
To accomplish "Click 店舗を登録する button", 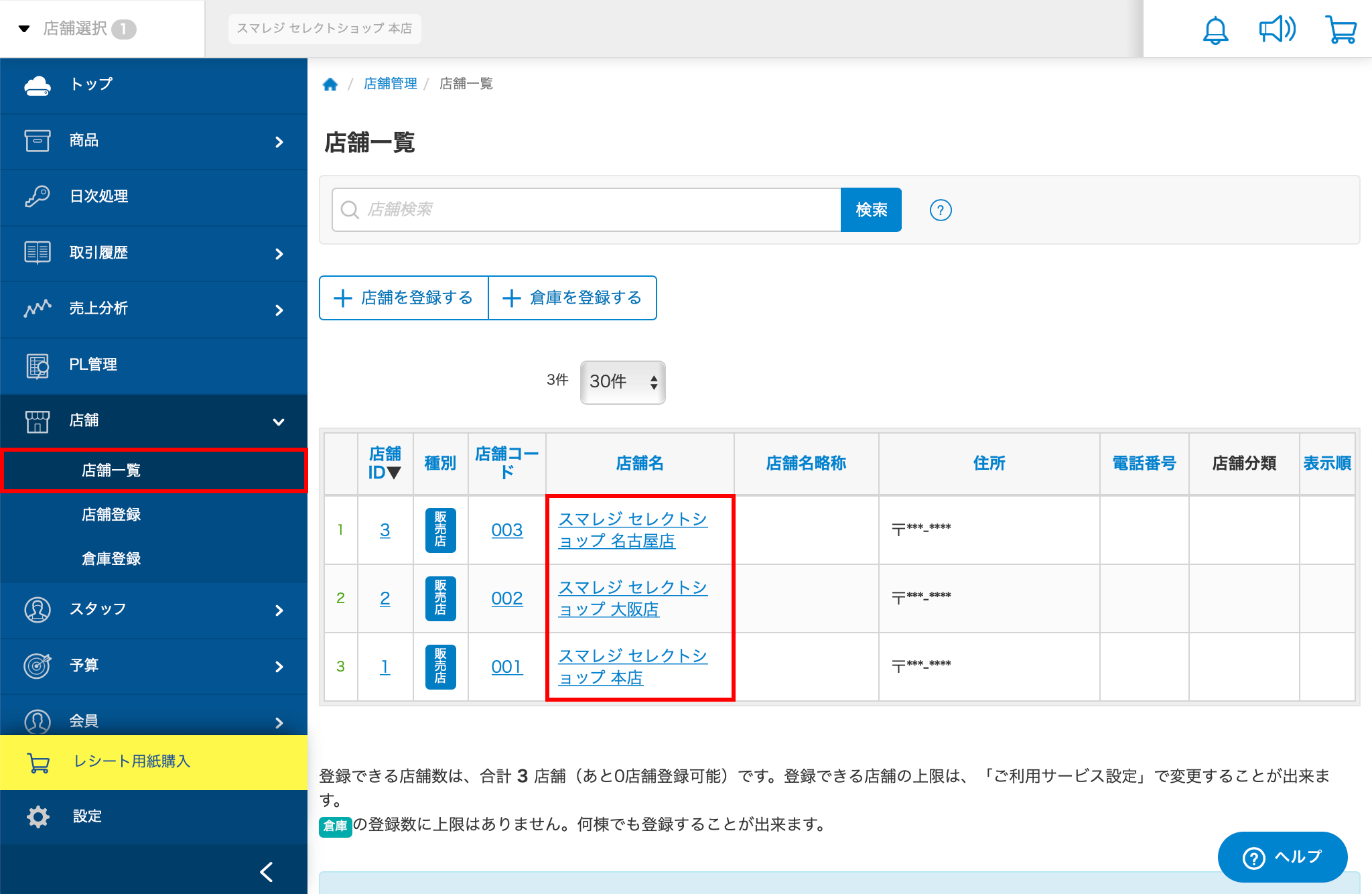I will click(404, 298).
